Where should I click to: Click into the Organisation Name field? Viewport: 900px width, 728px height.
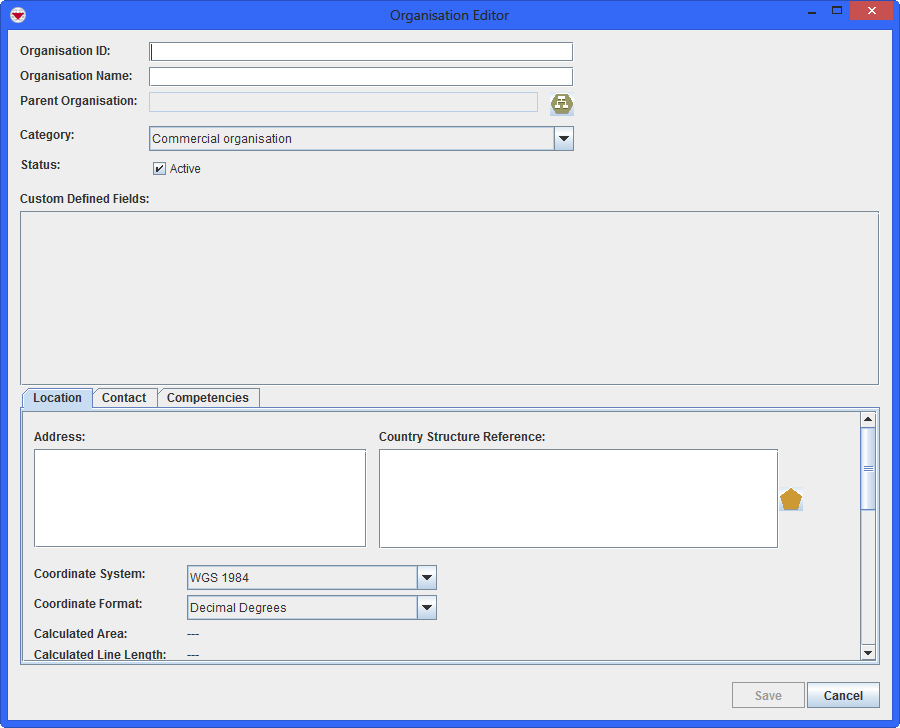tap(361, 77)
